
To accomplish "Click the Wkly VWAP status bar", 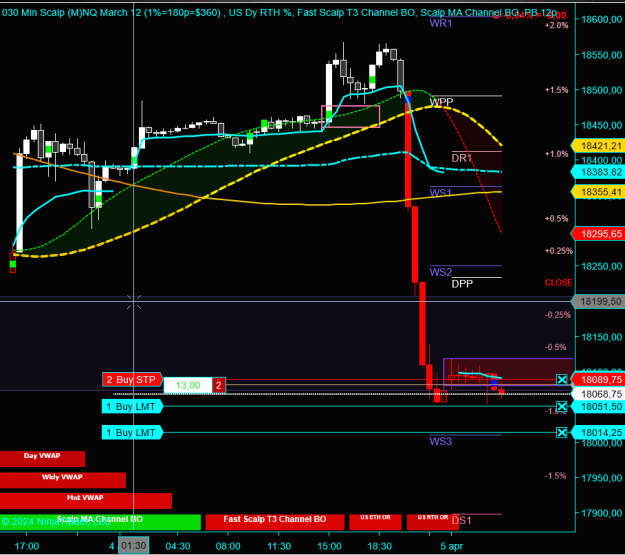I will click(63, 480).
